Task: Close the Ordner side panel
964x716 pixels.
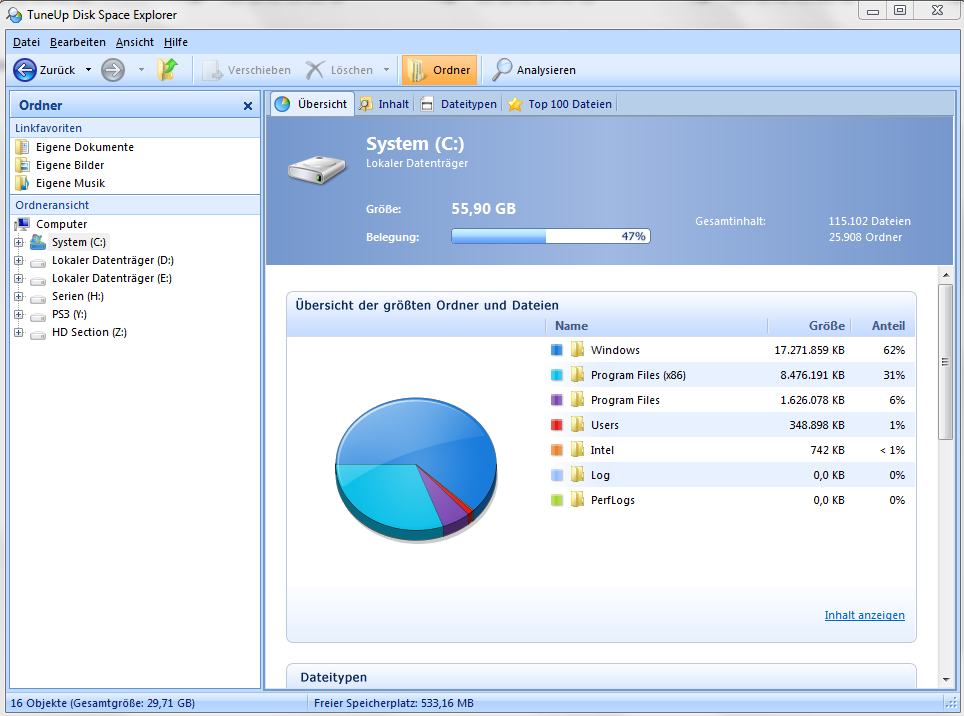Action: point(248,106)
